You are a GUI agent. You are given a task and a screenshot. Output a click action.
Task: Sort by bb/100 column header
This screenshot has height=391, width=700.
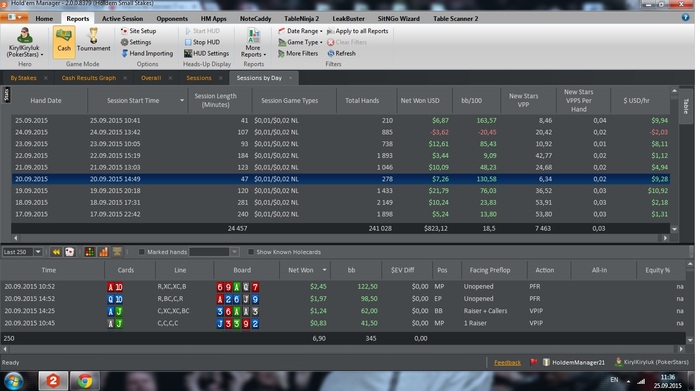click(x=471, y=100)
